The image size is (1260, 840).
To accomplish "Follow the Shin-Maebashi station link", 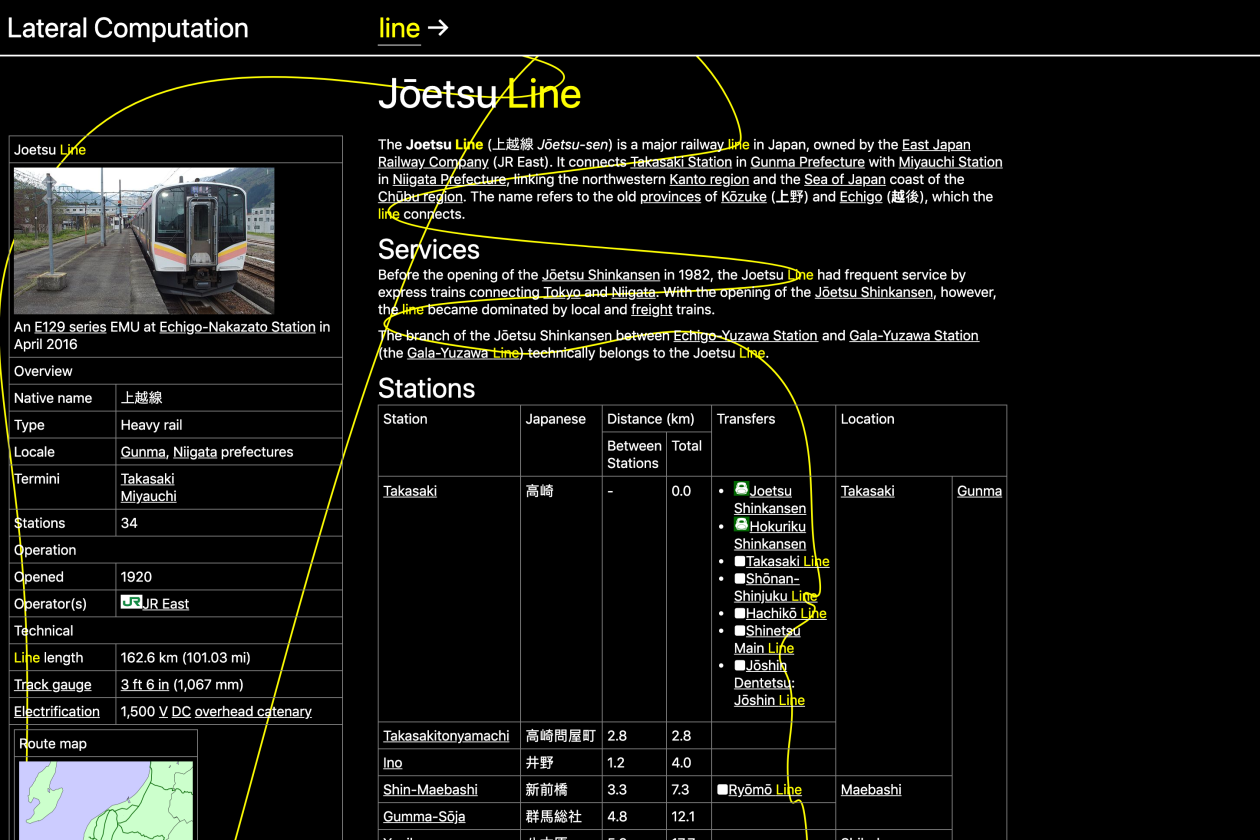I will [x=430, y=790].
